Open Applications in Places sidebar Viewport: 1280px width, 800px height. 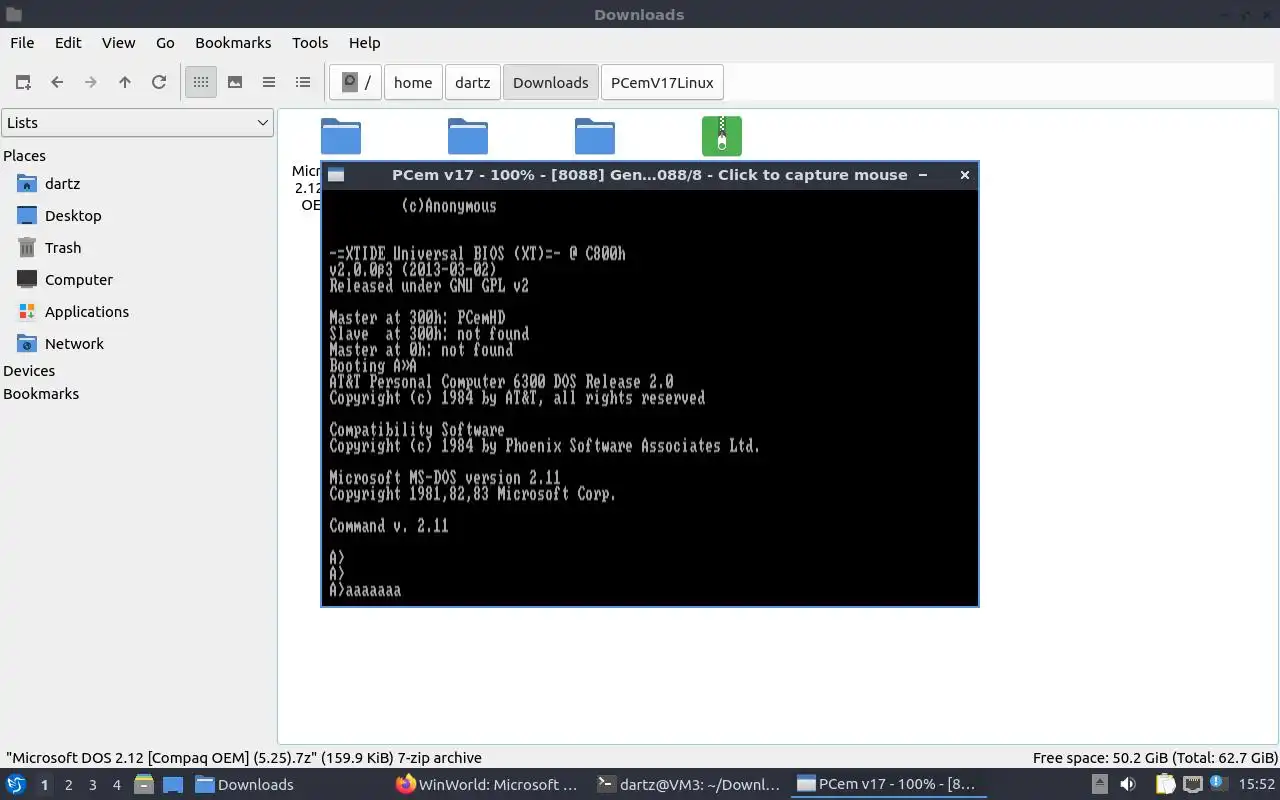[x=86, y=312]
